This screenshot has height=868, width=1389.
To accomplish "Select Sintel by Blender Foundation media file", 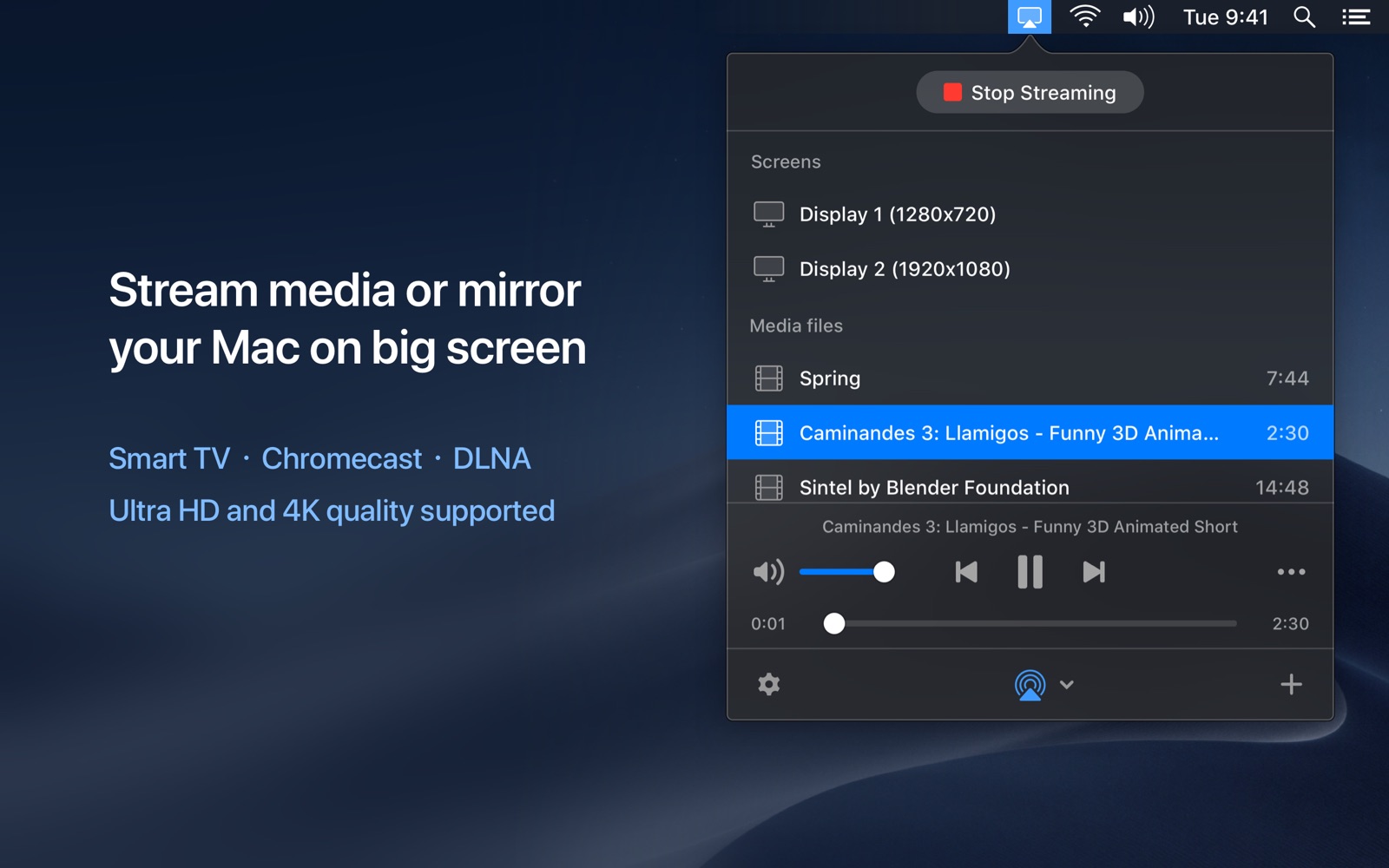I will [x=933, y=487].
